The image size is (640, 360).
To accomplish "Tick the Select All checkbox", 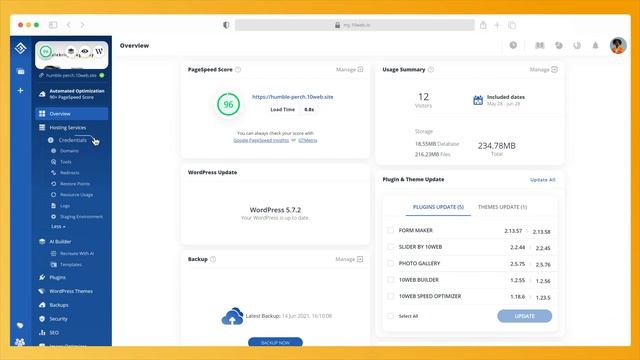I will click(x=391, y=316).
